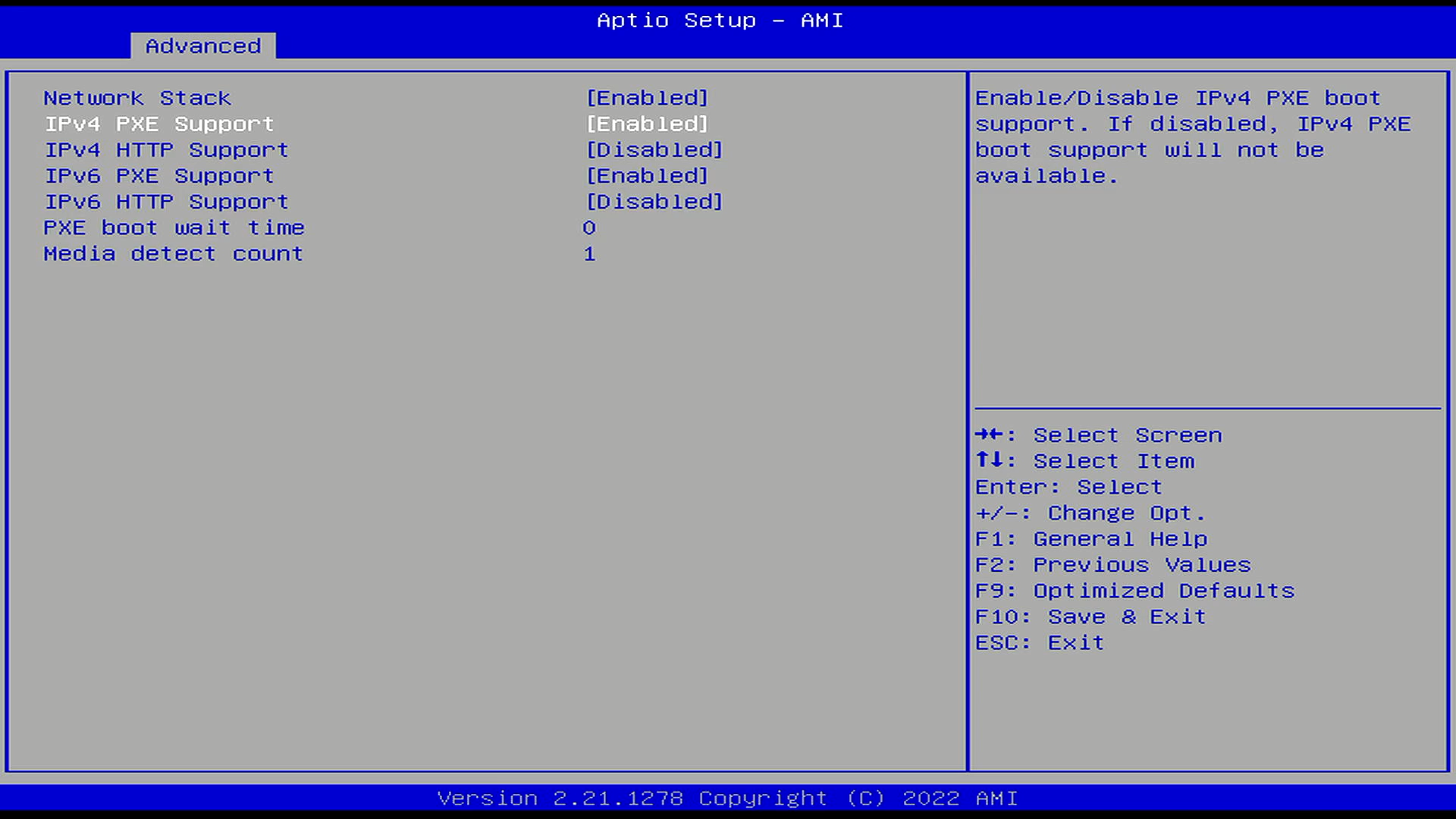Open the Advanced tab
The width and height of the screenshot is (1456, 819).
202,46
